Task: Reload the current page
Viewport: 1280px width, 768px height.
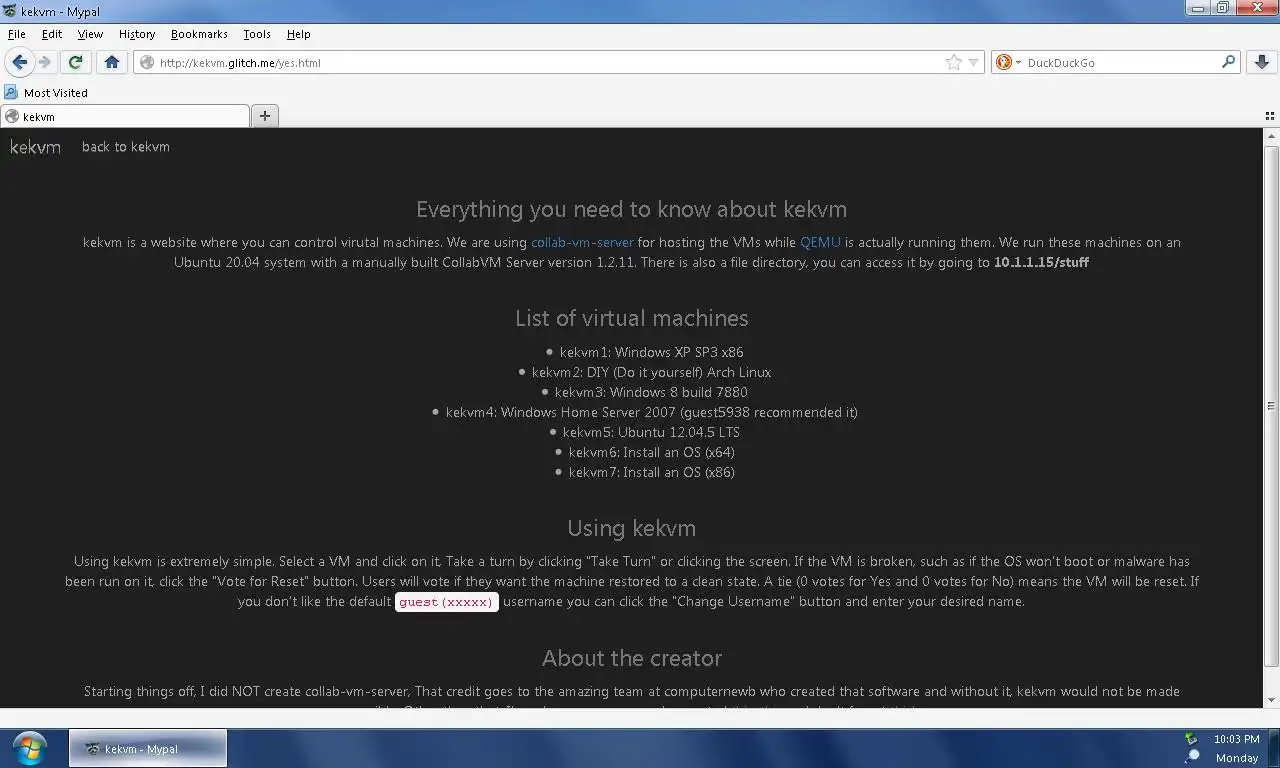Action: click(75, 62)
